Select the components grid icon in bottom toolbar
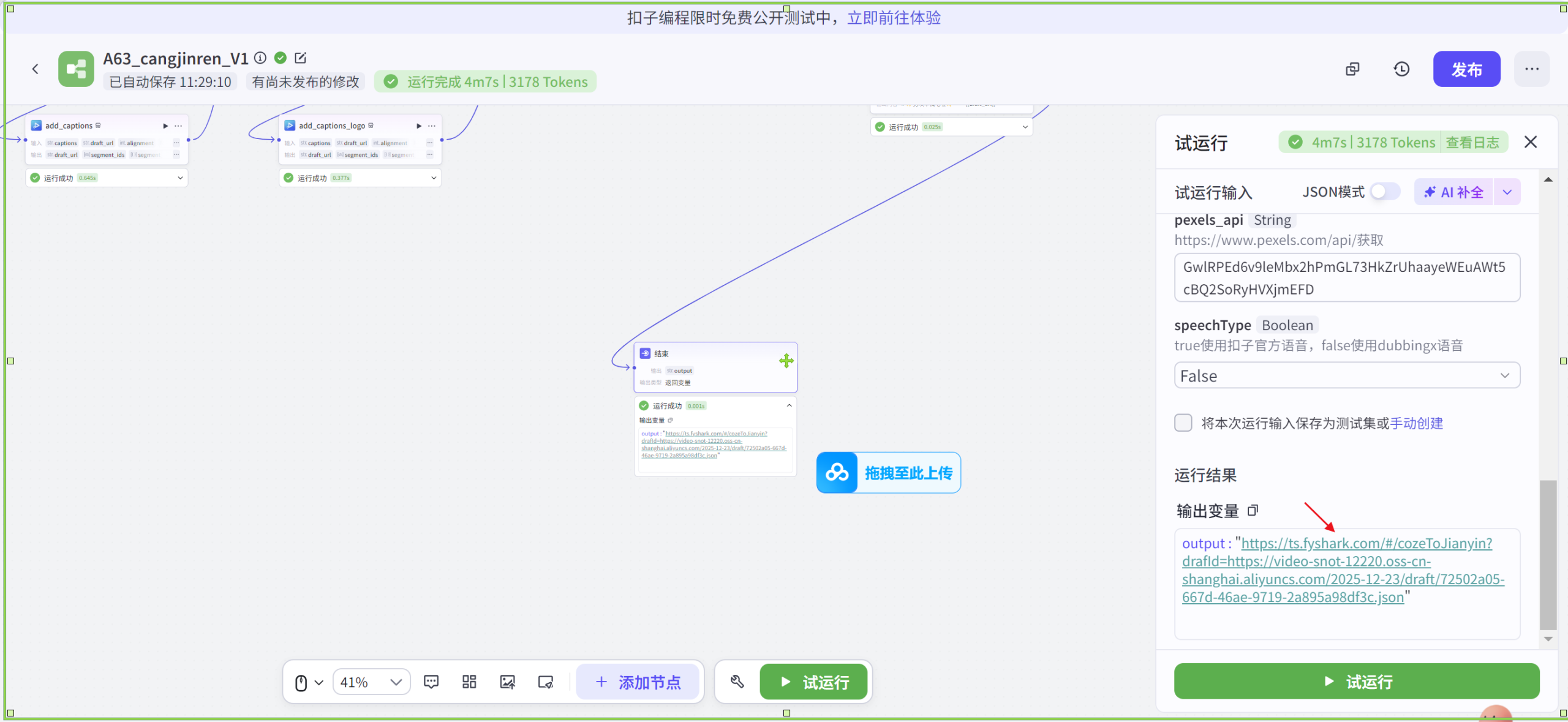 pos(469,682)
